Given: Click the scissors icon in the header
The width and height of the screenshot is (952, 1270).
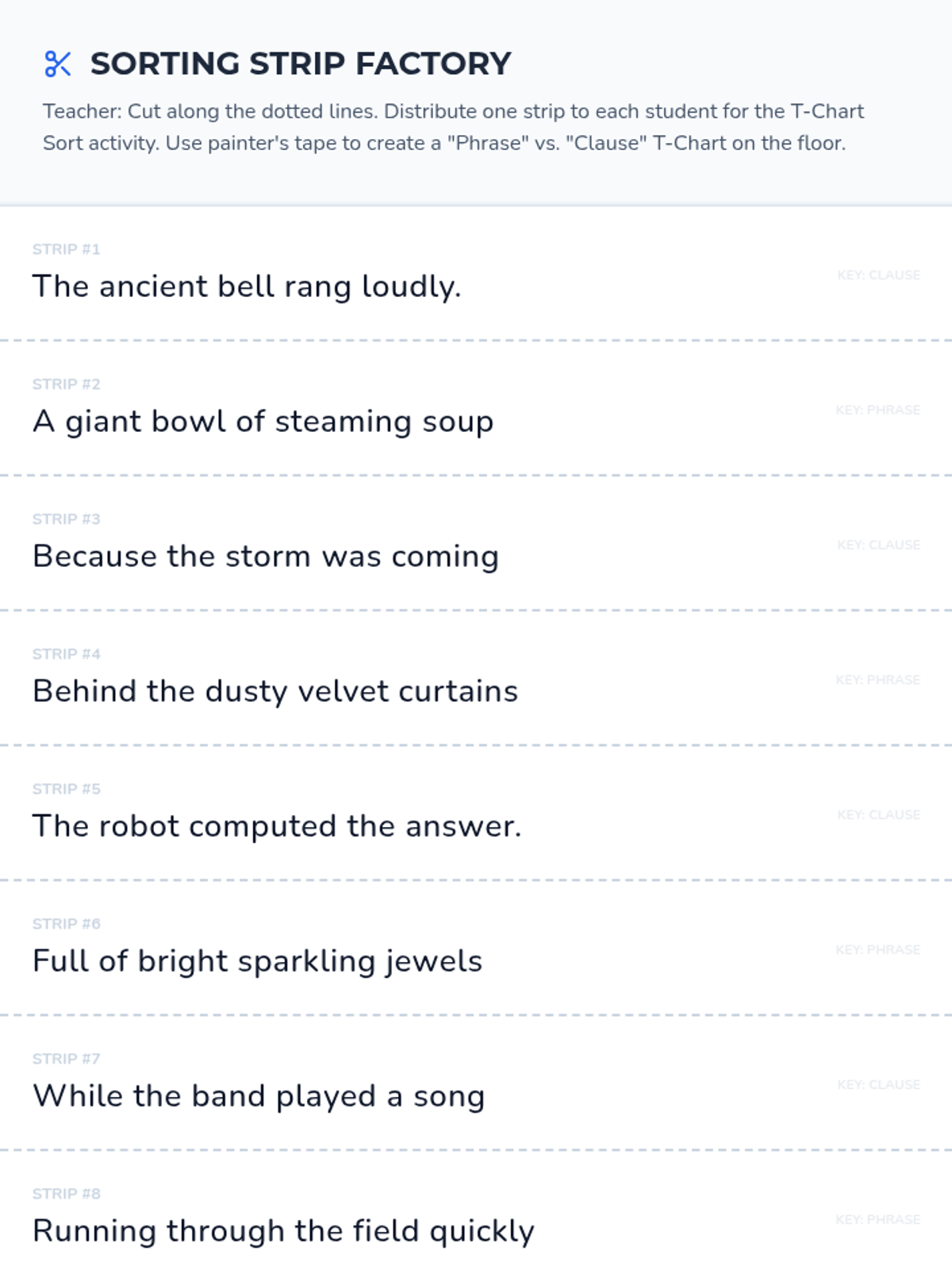Looking at the screenshot, I should pyautogui.click(x=58, y=64).
